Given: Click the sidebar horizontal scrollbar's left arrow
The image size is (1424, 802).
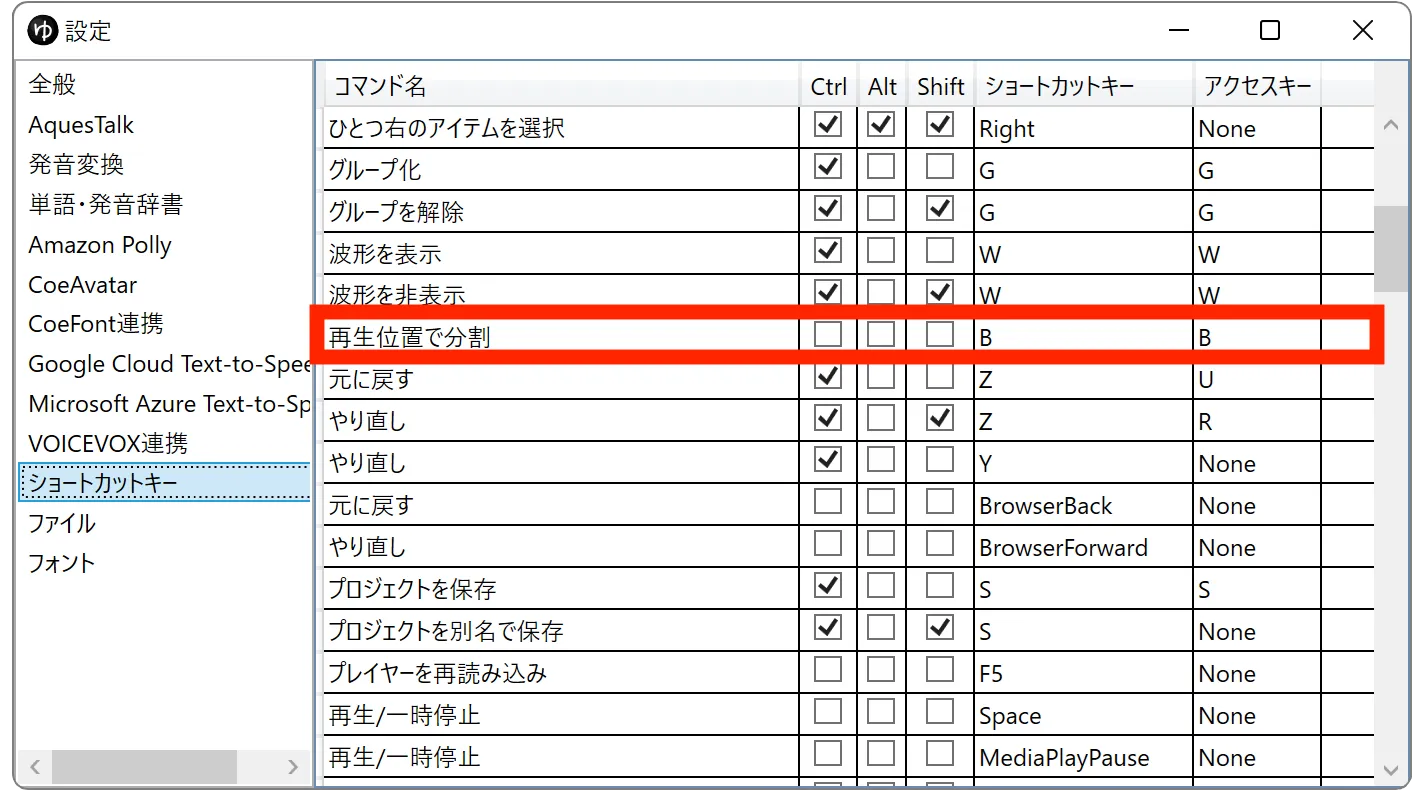Looking at the screenshot, I should click(34, 767).
